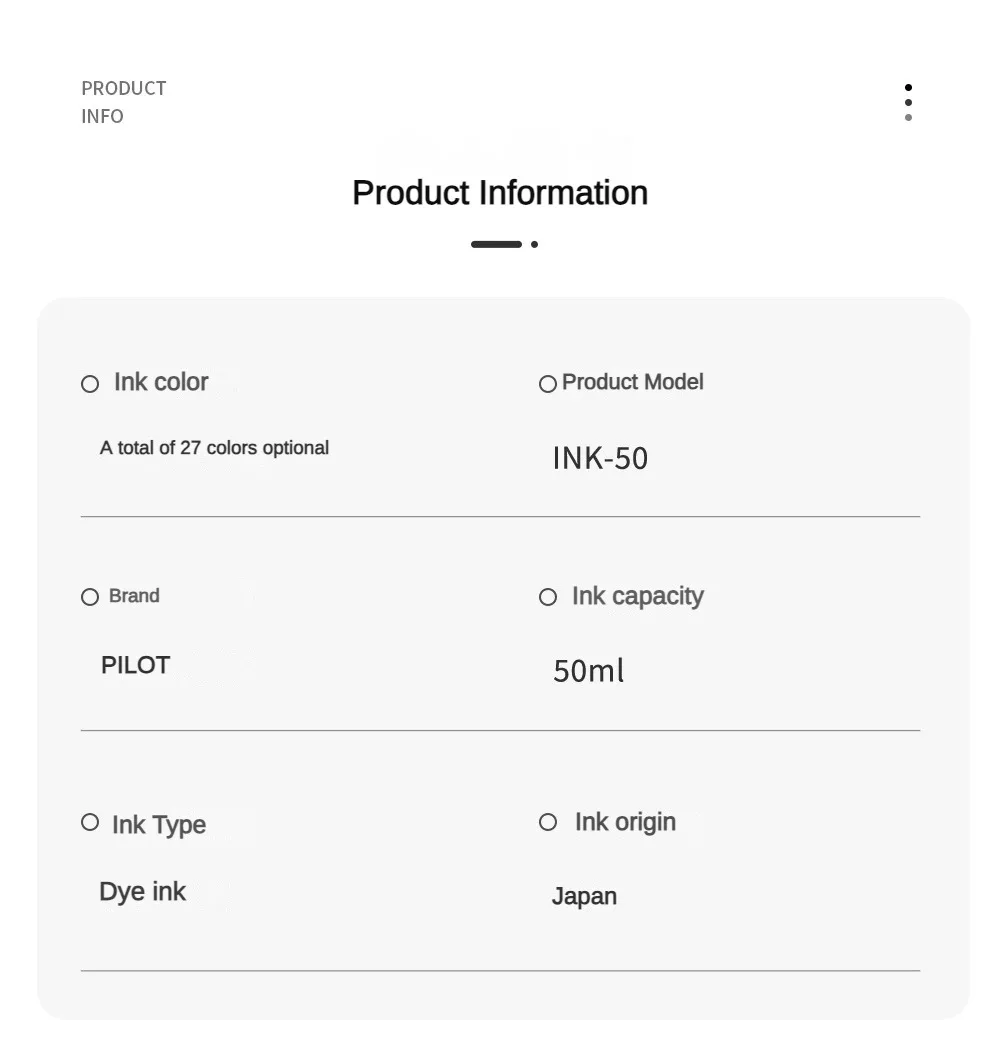Click the Ink capacity circle bullet

pyautogui.click(x=548, y=597)
